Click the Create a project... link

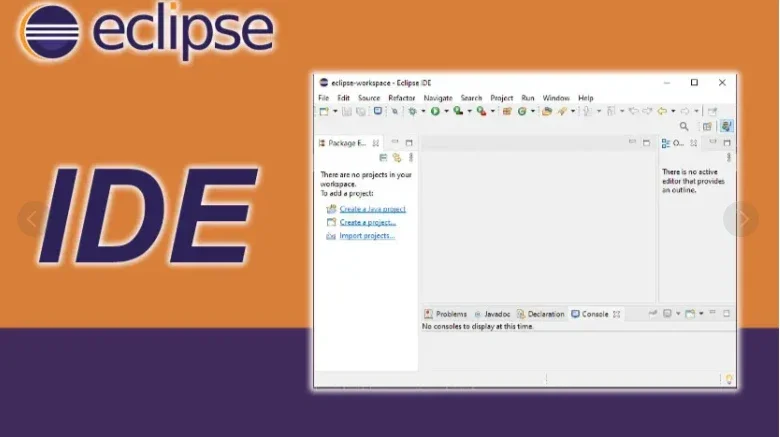tap(368, 222)
